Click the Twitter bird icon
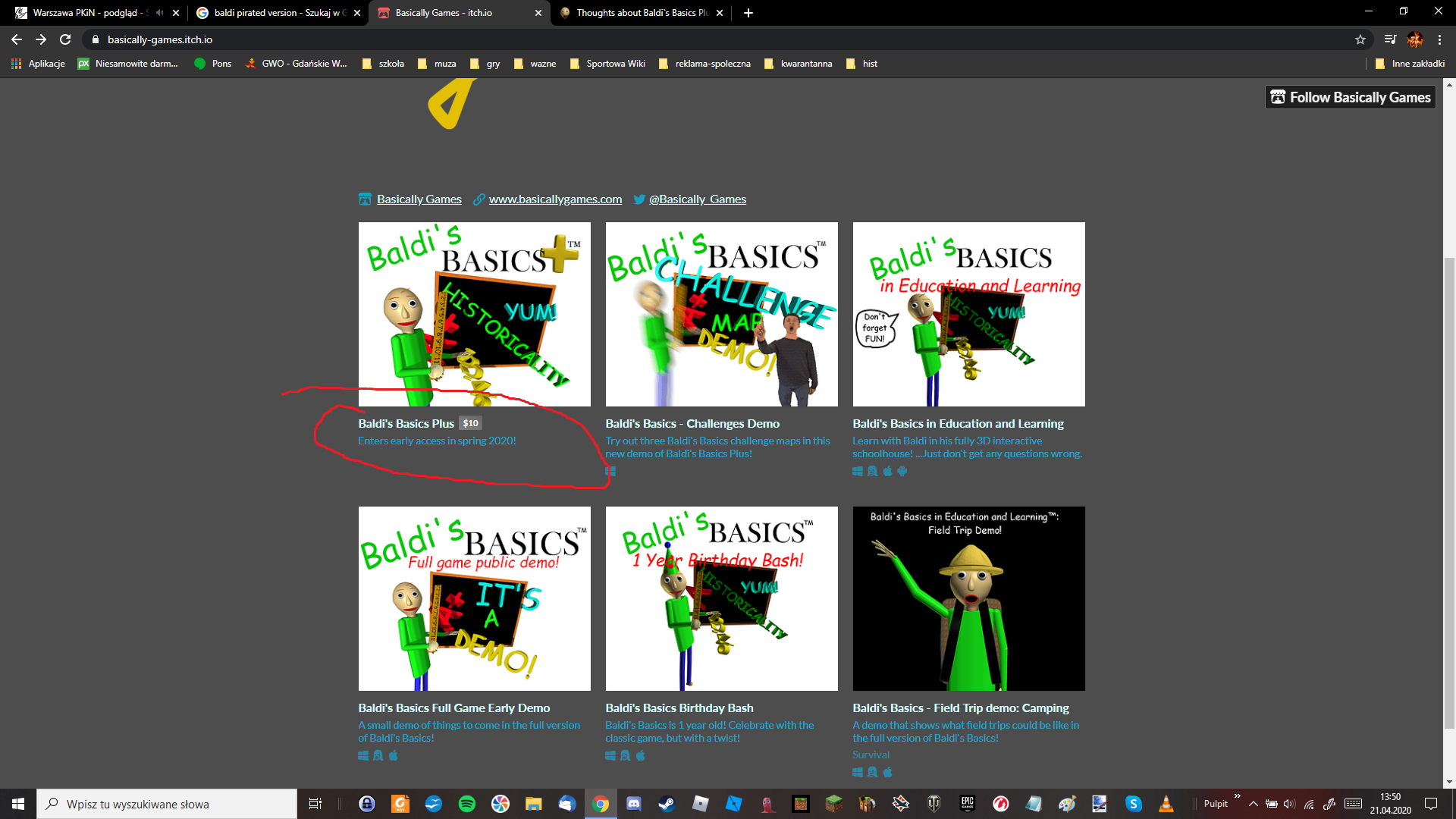The height and width of the screenshot is (819, 1456). pos(639,199)
